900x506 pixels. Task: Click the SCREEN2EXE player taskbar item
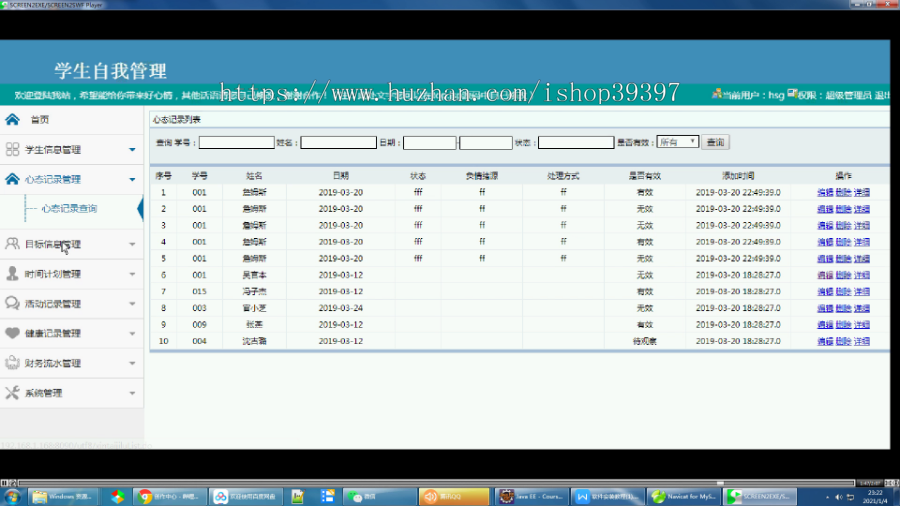760,497
